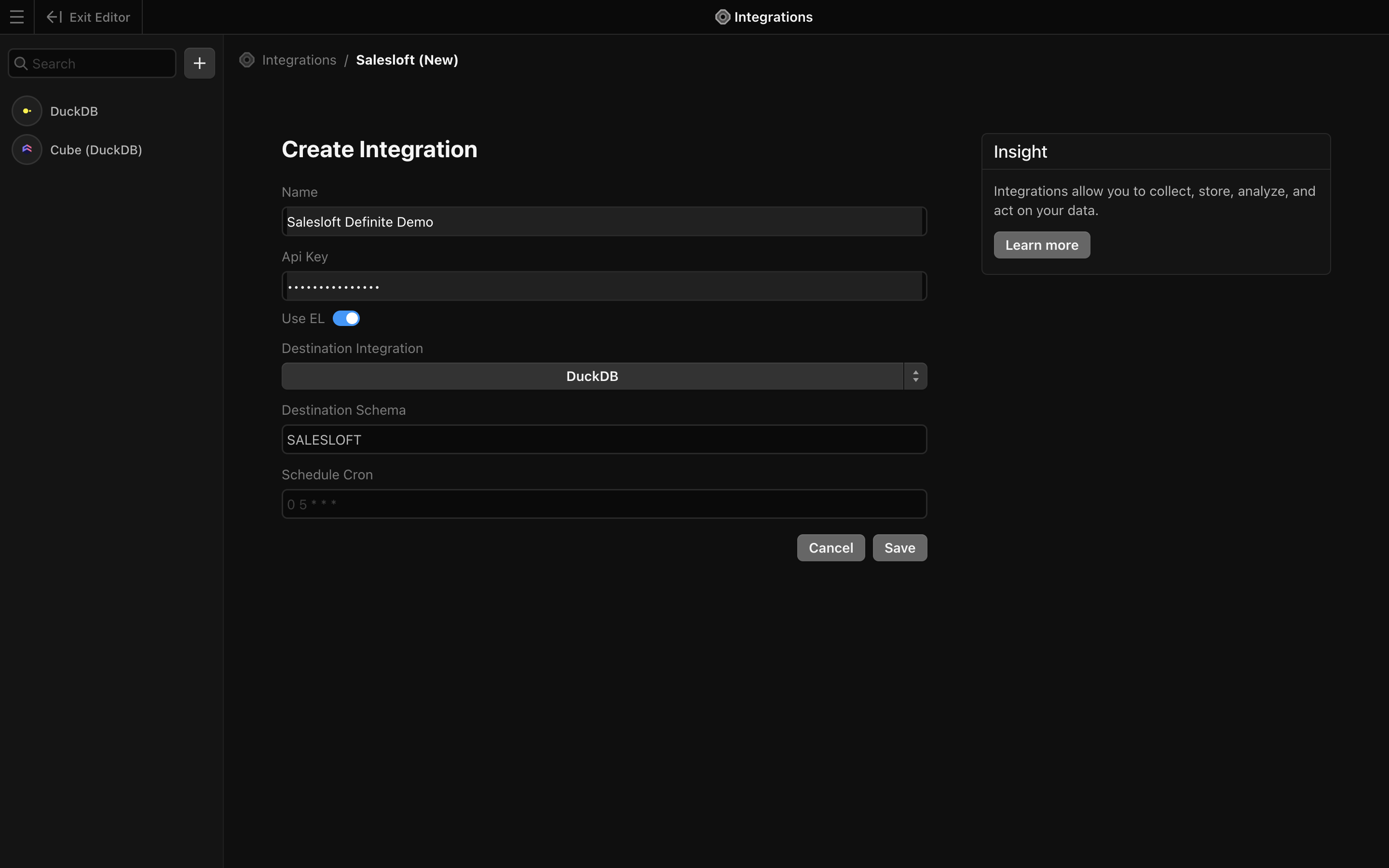Click the Exit Editor back arrow icon

pyautogui.click(x=54, y=17)
